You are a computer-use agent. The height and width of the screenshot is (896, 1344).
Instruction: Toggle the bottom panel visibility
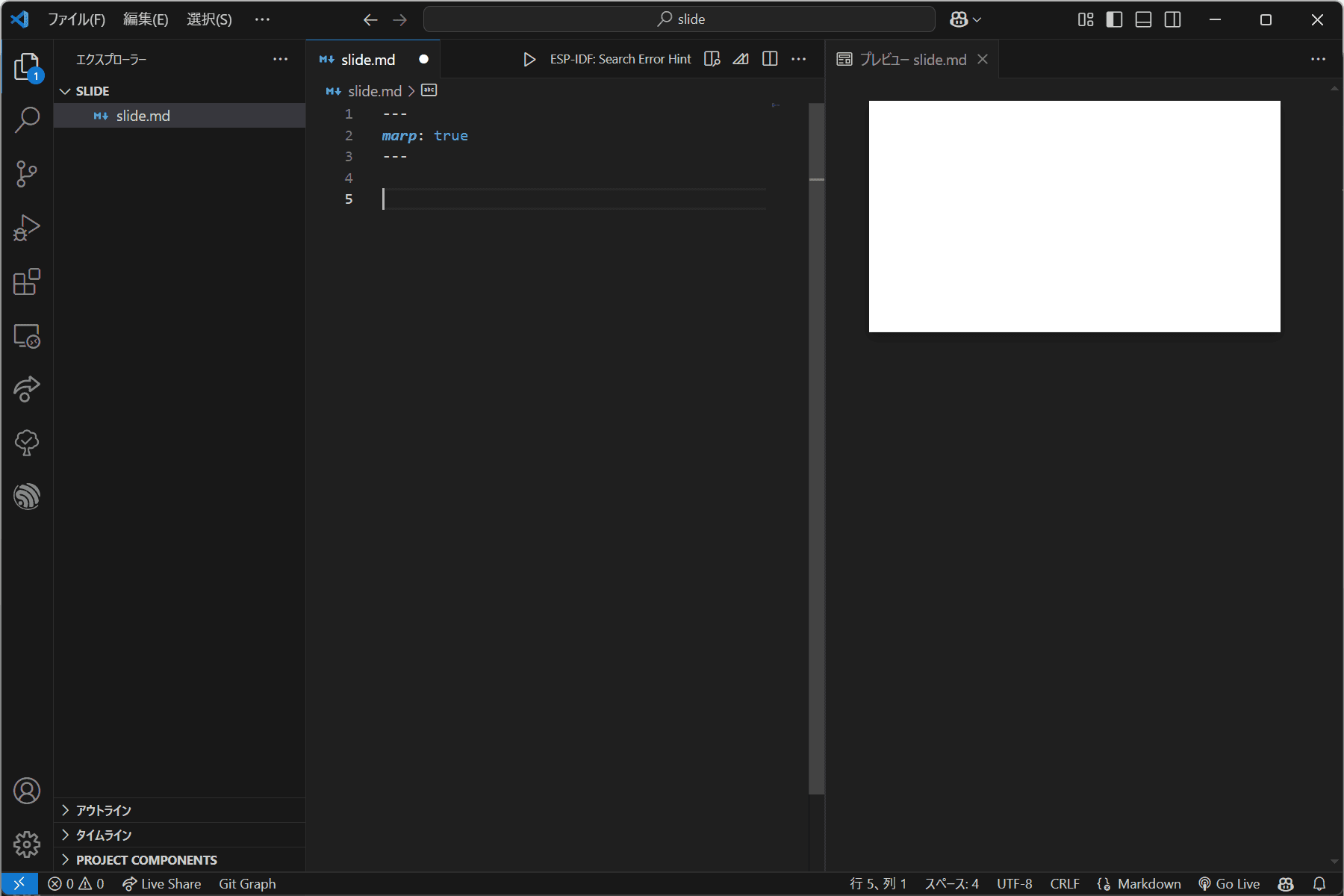[x=1143, y=19]
